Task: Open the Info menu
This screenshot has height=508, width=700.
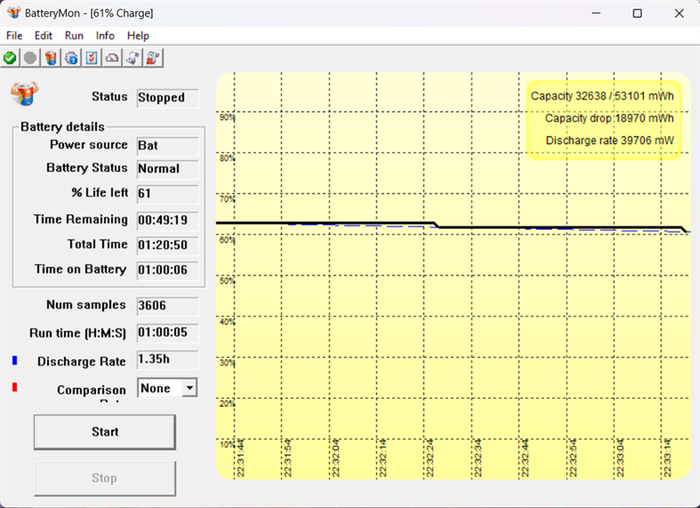Action: [105, 35]
